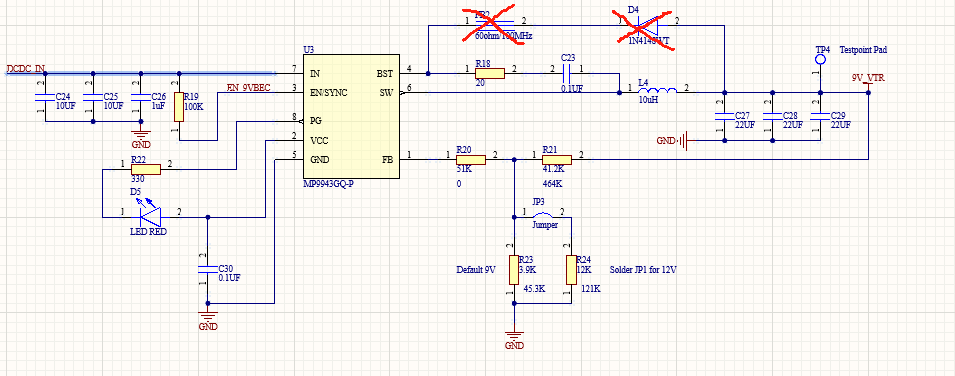The image size is (955, 376).
Task: Click the DCDC_IN net label
Action: pos(26,68)
